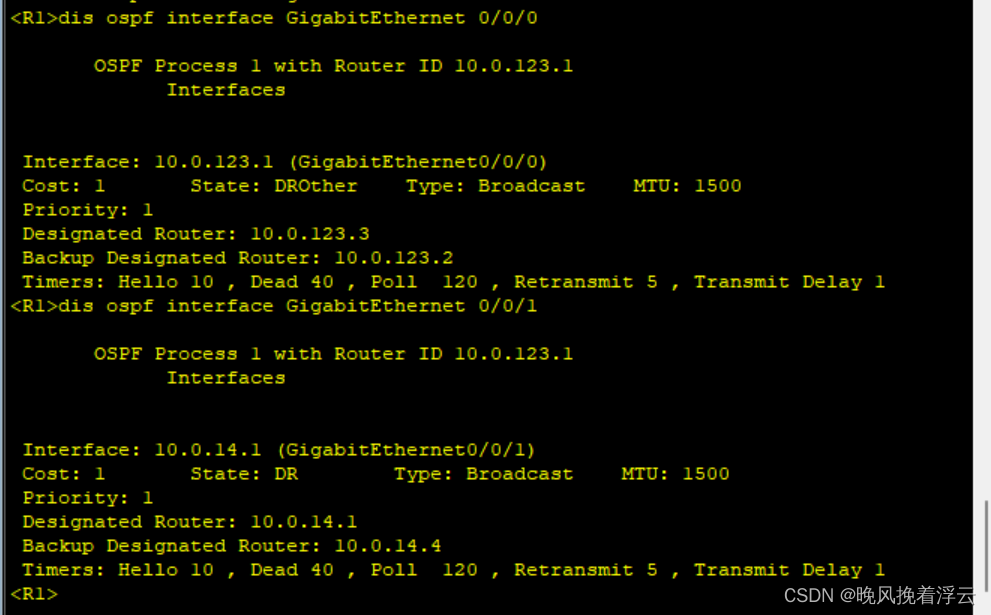Click the first 'OSPF Process 1 with Router ID' heading

[x=333, y=66]
